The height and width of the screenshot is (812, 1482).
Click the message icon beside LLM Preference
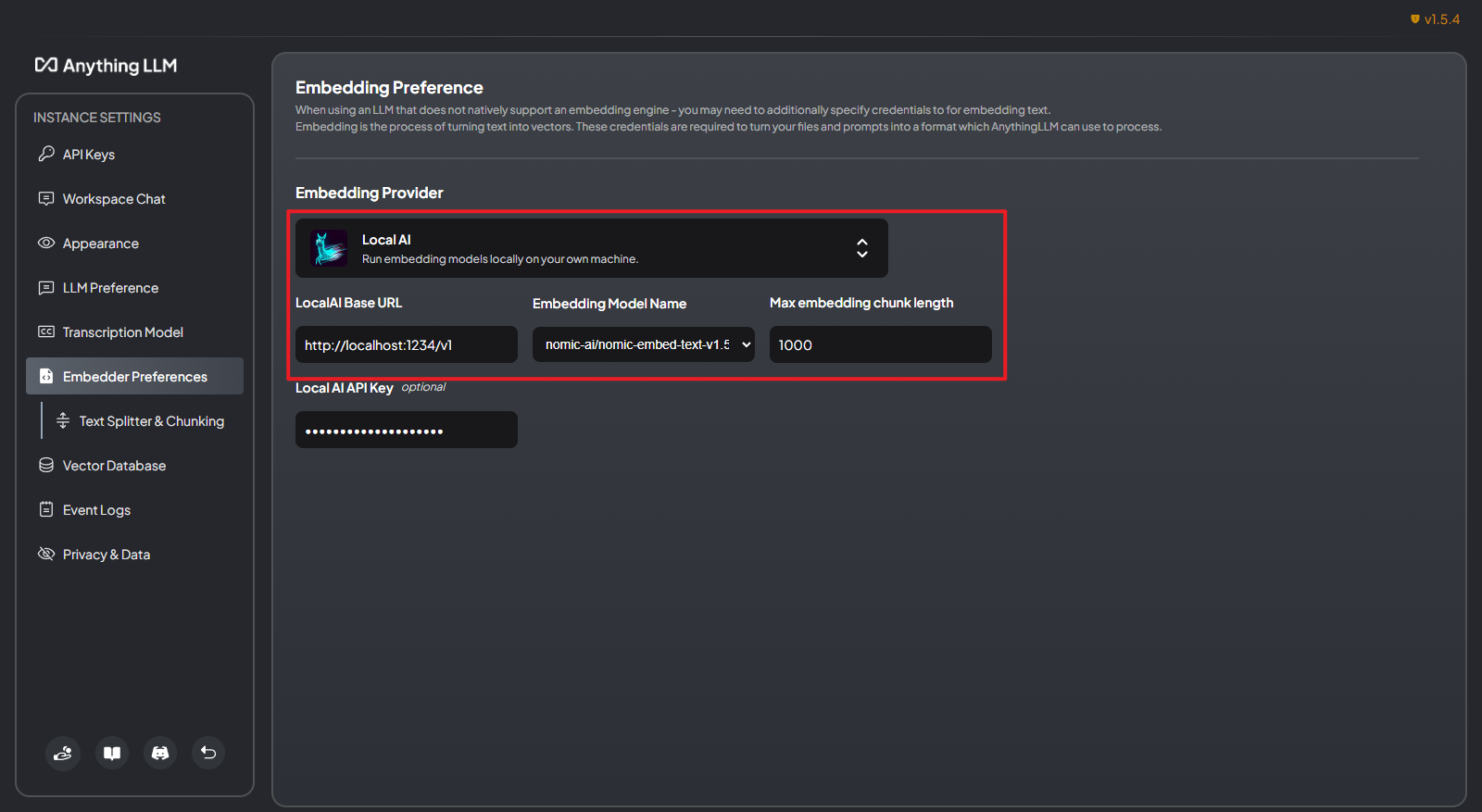click(46, 287)
